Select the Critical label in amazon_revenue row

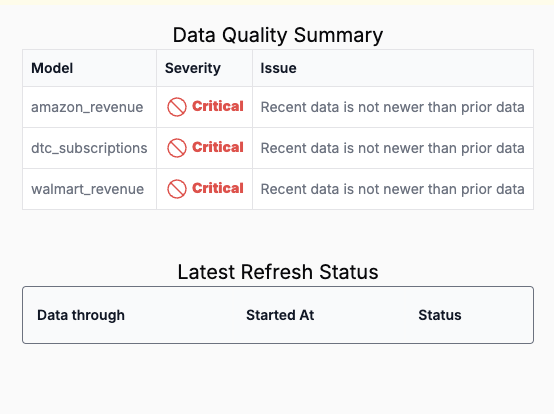point(218,106)
